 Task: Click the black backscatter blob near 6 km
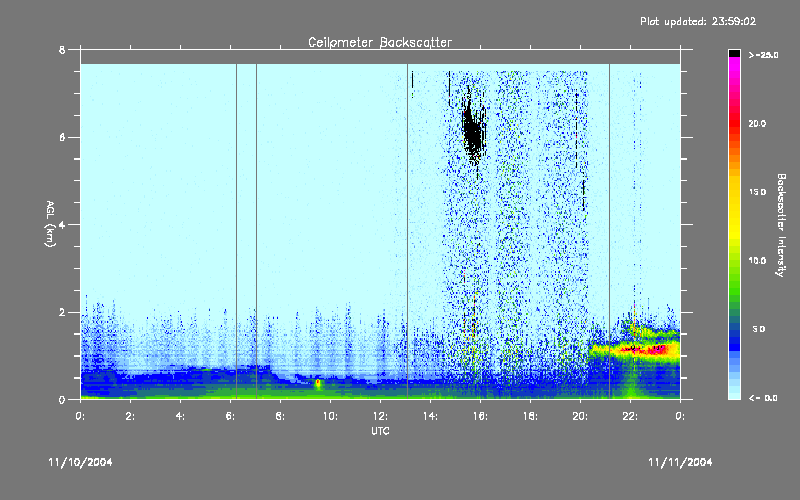(x=474, y=130)
